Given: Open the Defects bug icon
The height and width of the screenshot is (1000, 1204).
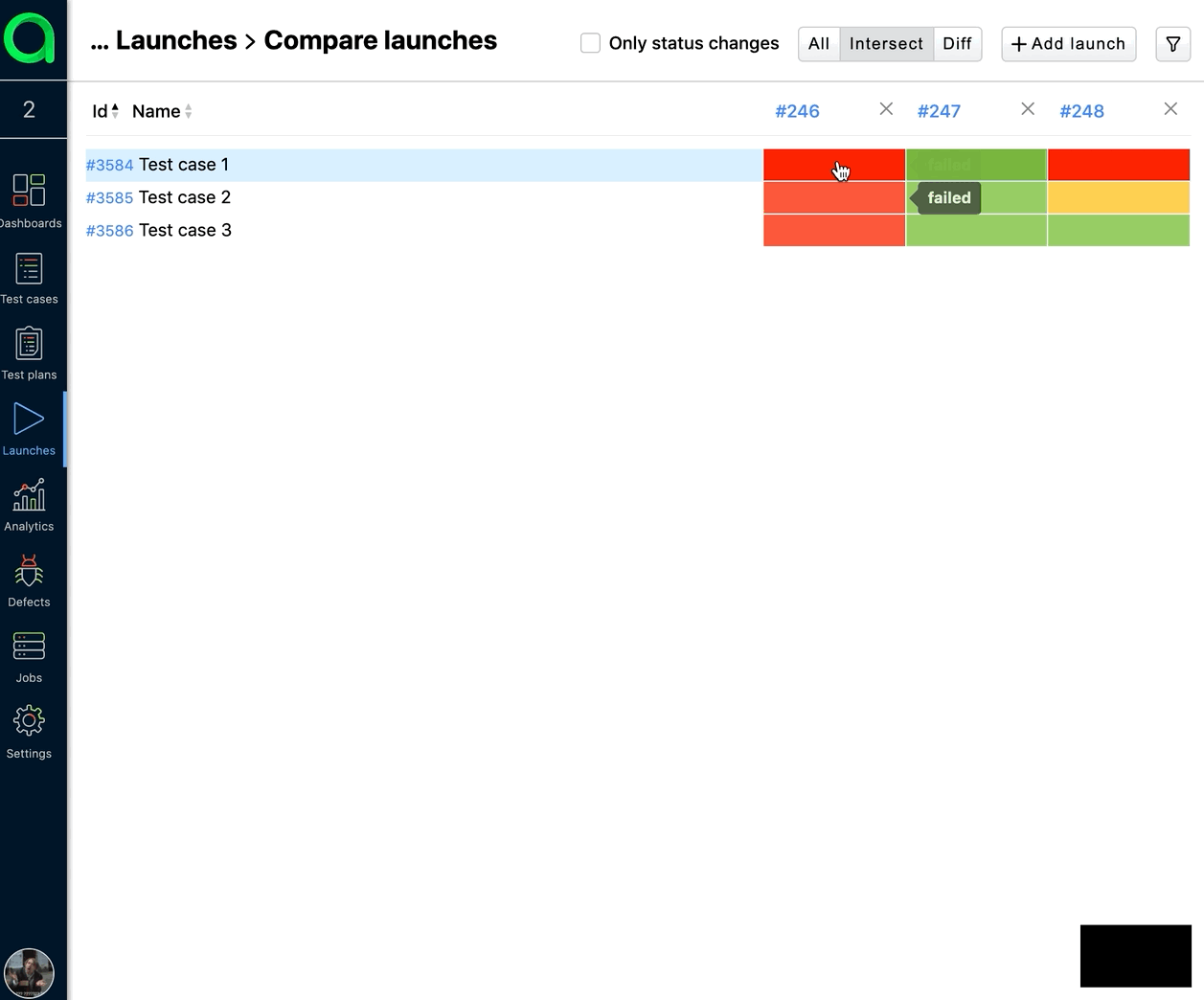Looking at the screenshot, I should [x=29, y=572].
